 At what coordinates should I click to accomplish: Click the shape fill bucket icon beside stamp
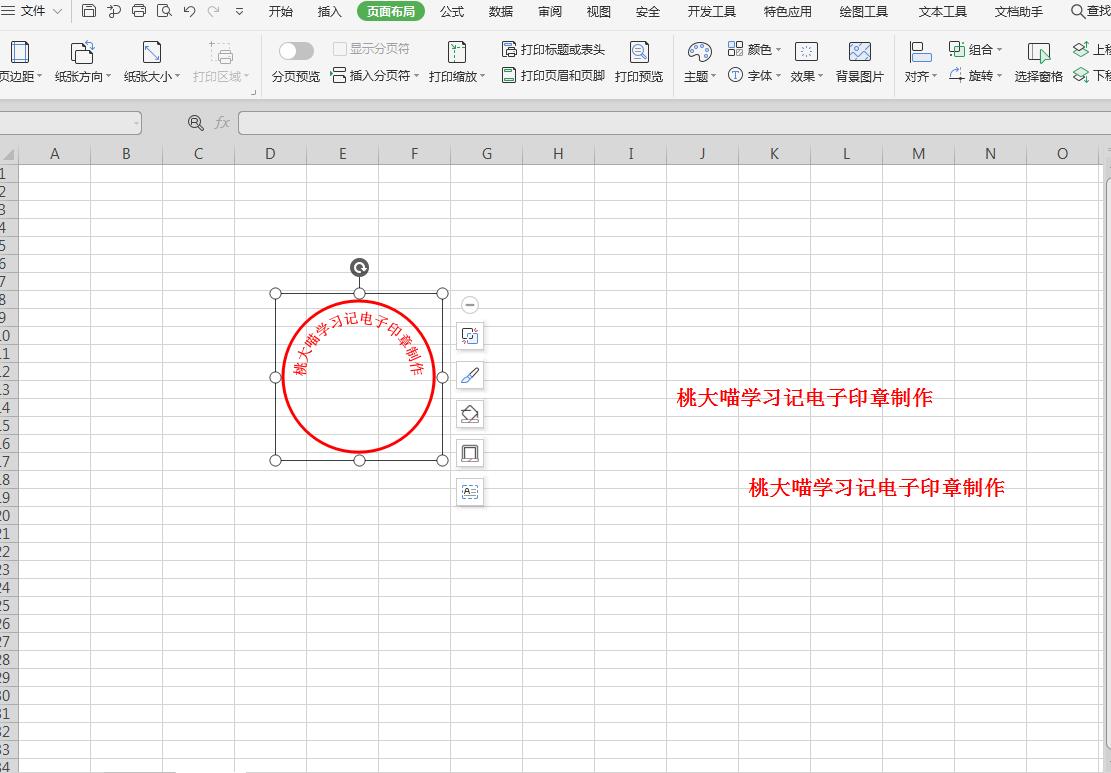click(470, 414)
